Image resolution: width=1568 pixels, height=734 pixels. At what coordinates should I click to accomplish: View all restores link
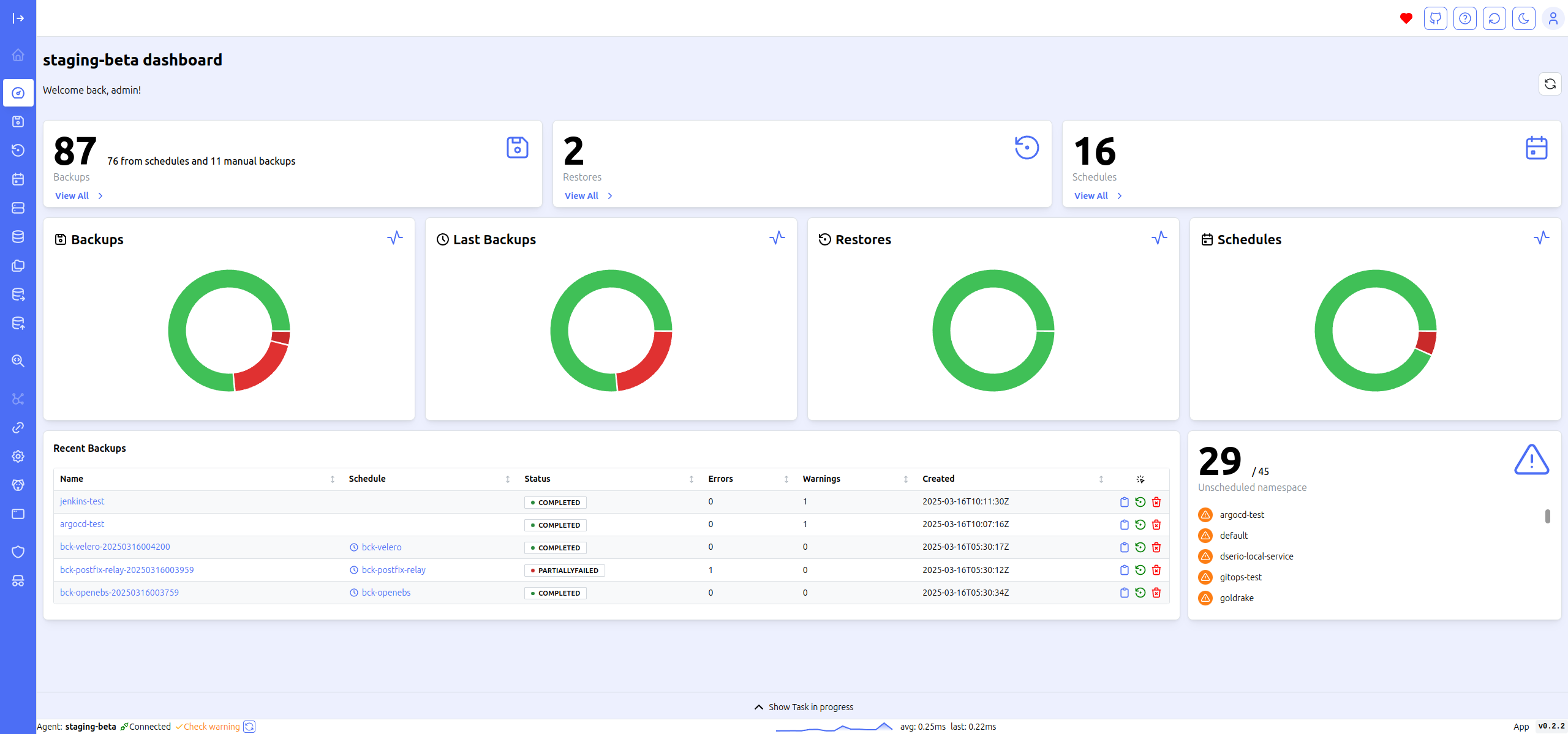pyautogui.click(x=589, y=196)
